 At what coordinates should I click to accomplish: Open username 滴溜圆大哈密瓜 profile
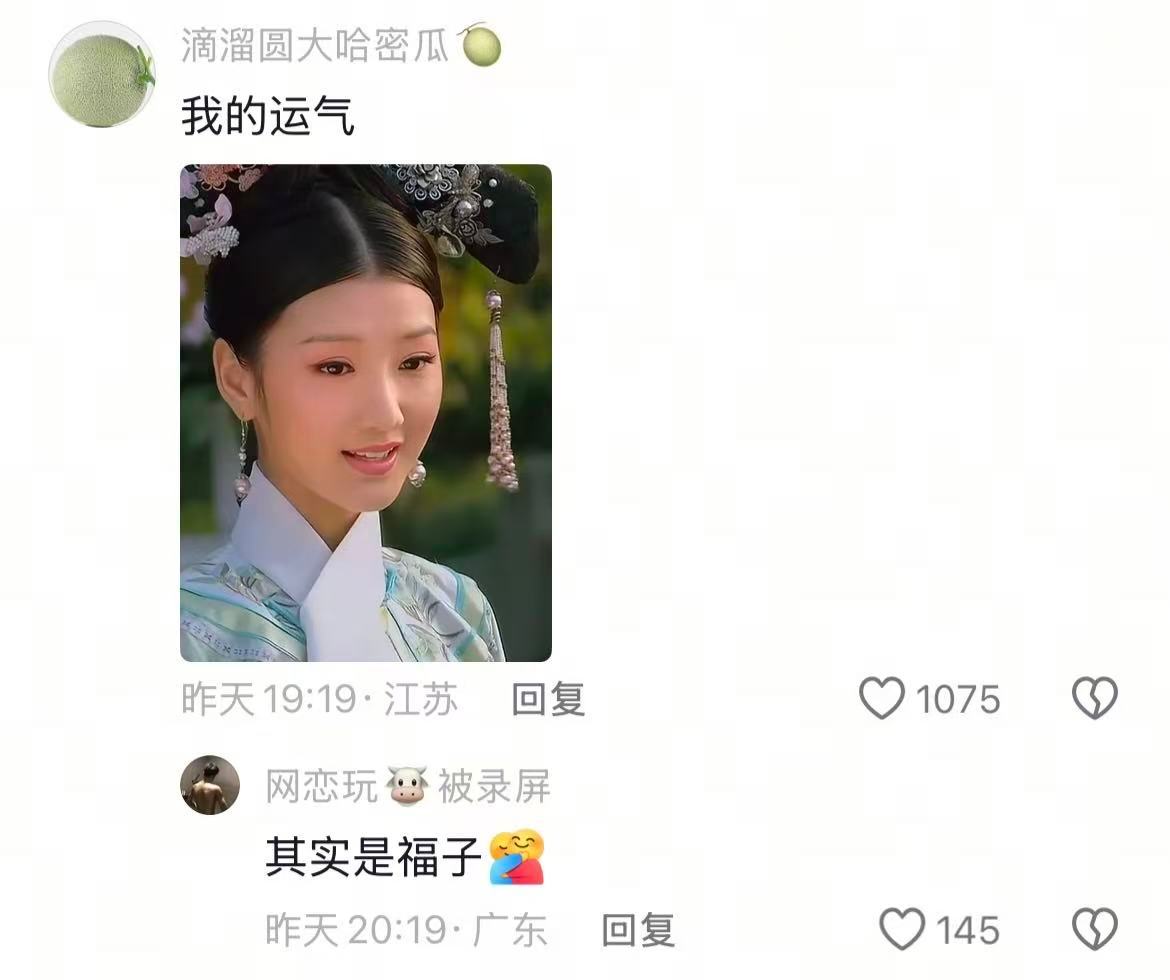tap(315, 46)
